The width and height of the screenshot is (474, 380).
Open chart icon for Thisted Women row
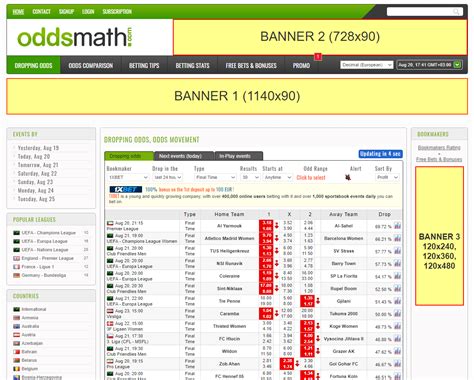click(397, 326)
